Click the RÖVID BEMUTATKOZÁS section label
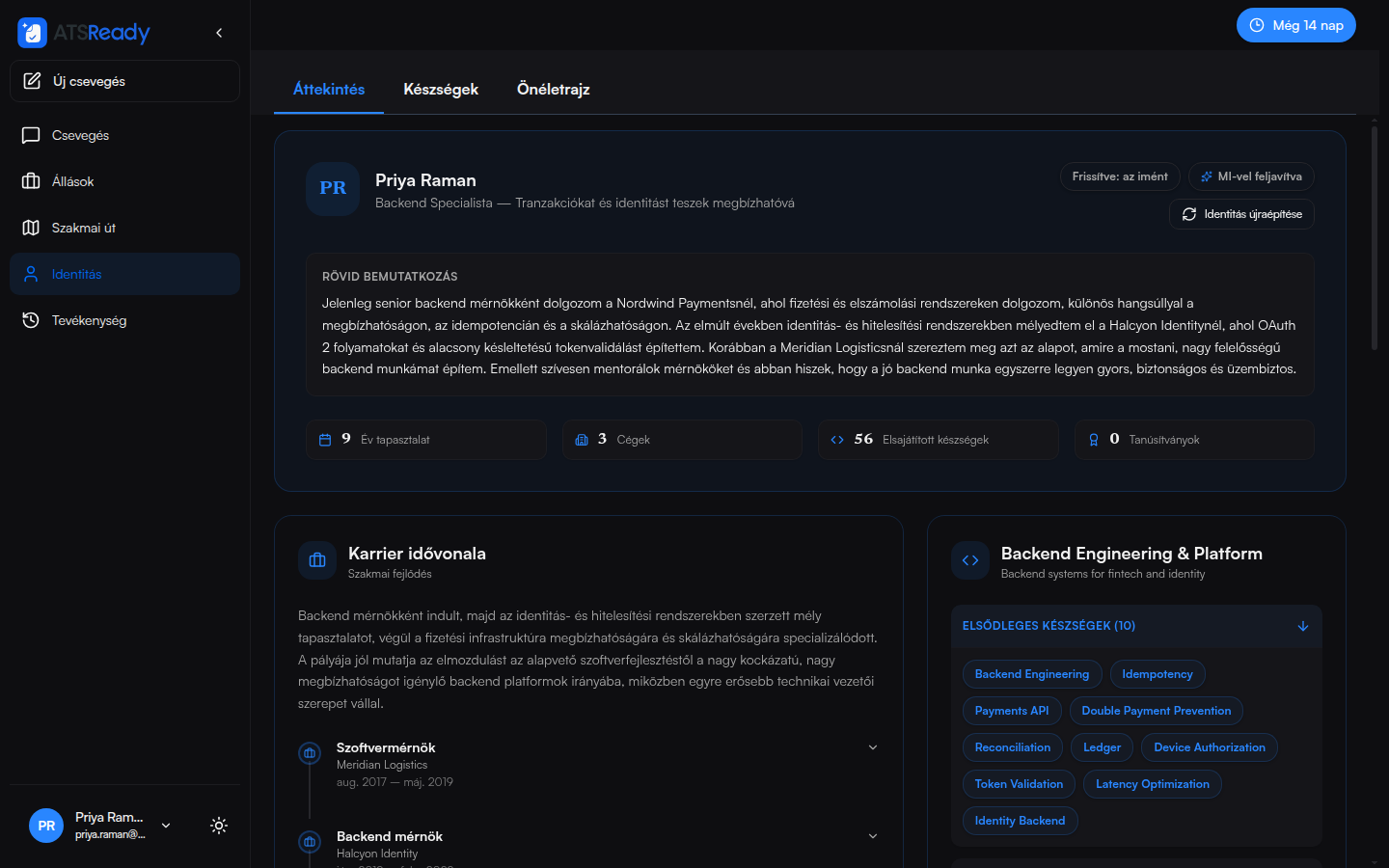The height and width of the screenshot is (868, 1389). pos(390,277)
